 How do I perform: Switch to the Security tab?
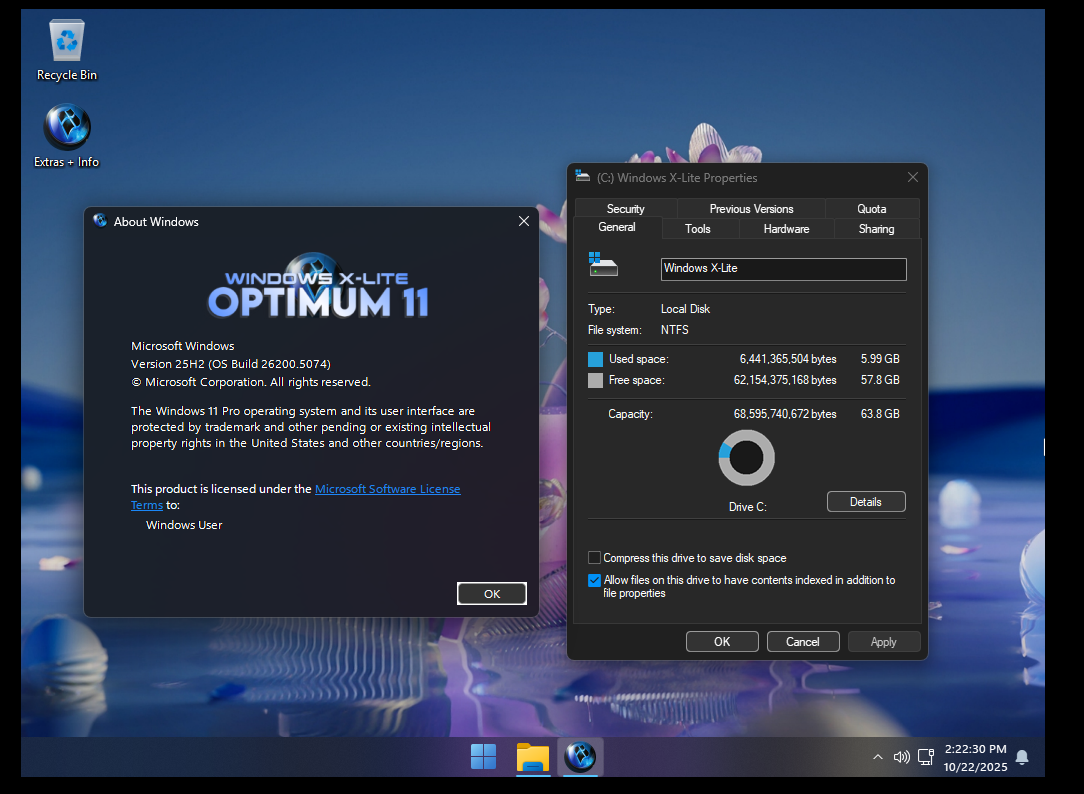click(x=626, y=209)
